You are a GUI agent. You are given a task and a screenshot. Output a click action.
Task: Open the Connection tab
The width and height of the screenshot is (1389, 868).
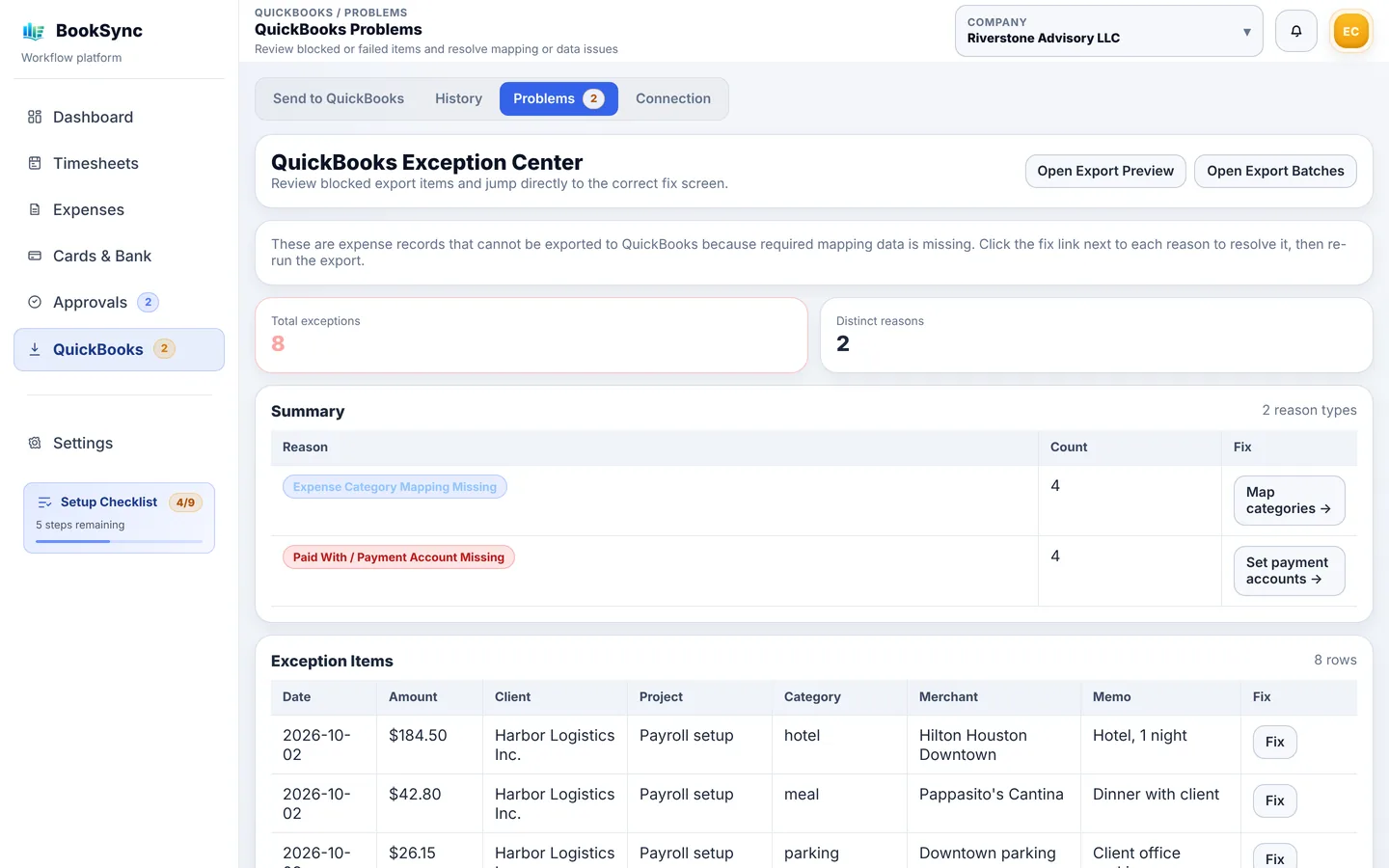click(673, 98)
